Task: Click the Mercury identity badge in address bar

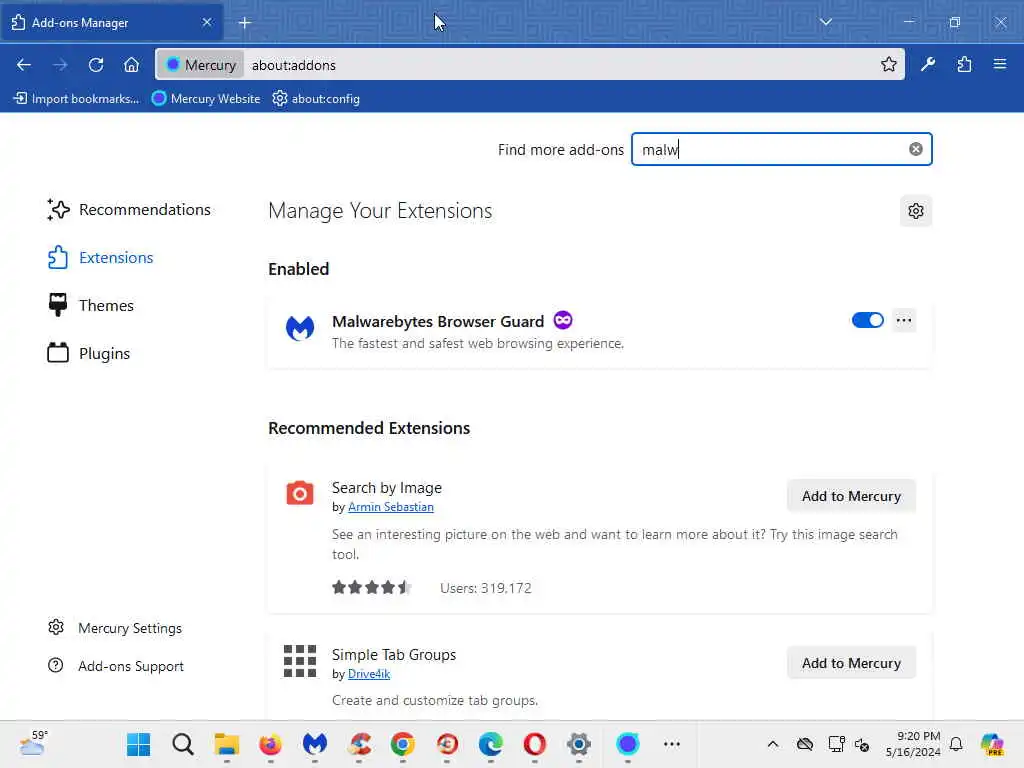Action: click(201, 65)
